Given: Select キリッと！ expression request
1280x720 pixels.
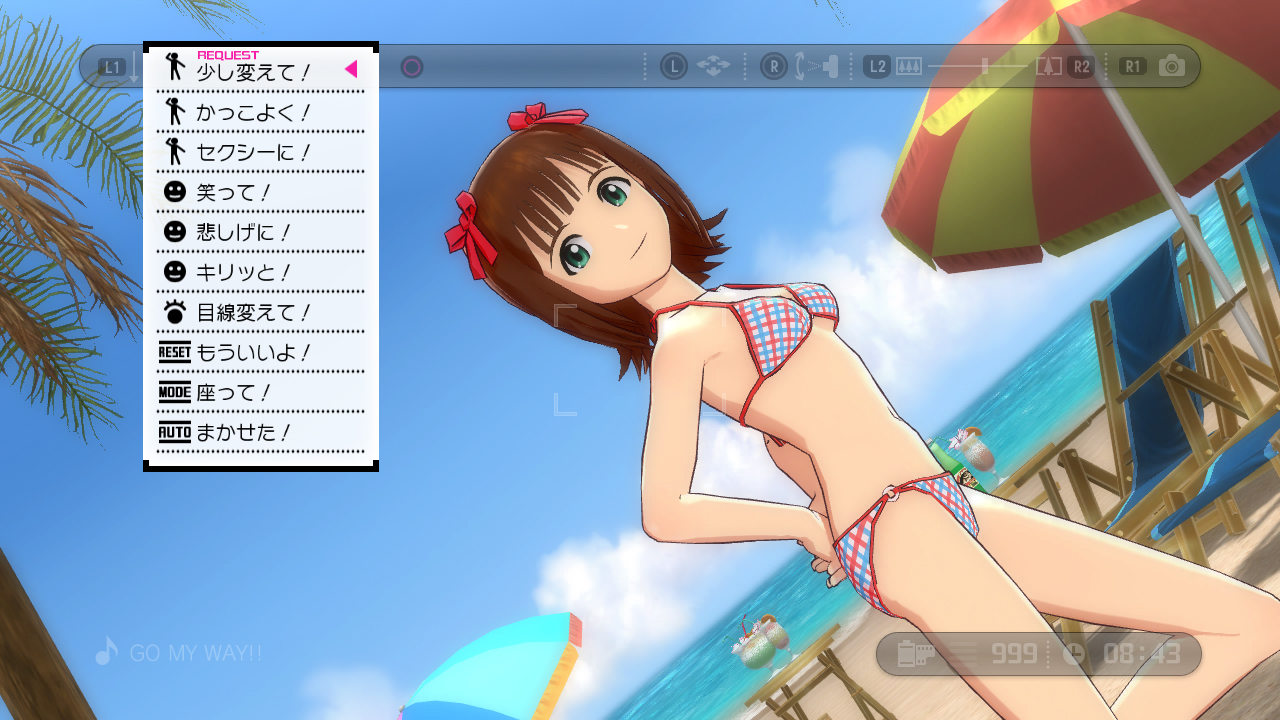Looking at the screenshot, I should pyautogui.click(x=260, y=272).
